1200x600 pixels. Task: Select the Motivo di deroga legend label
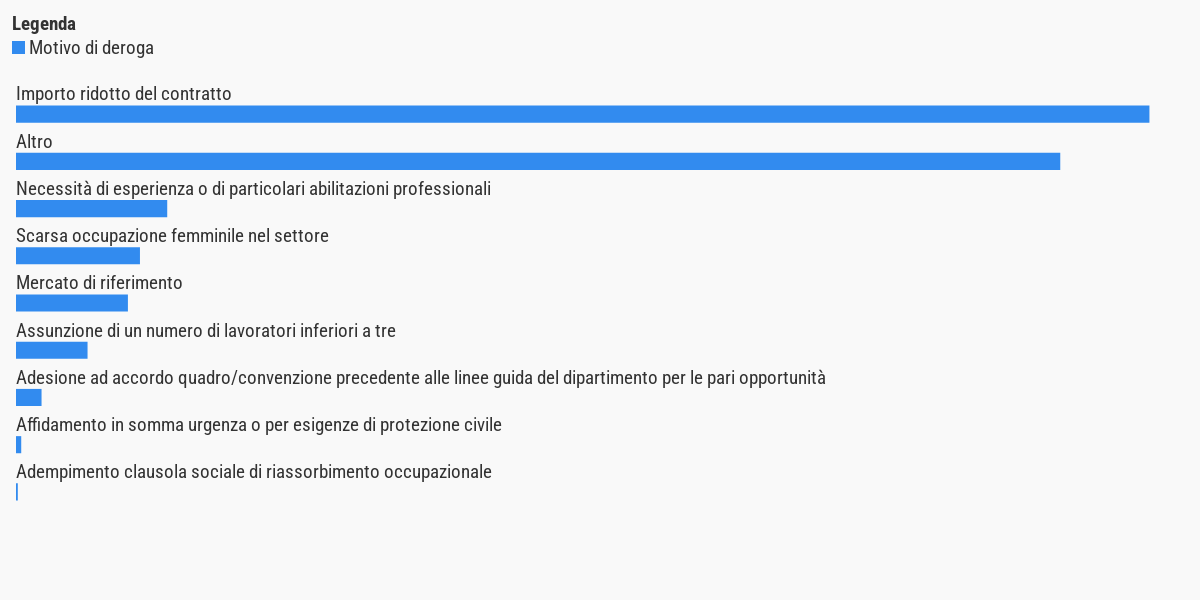click(x=91, y=48)
